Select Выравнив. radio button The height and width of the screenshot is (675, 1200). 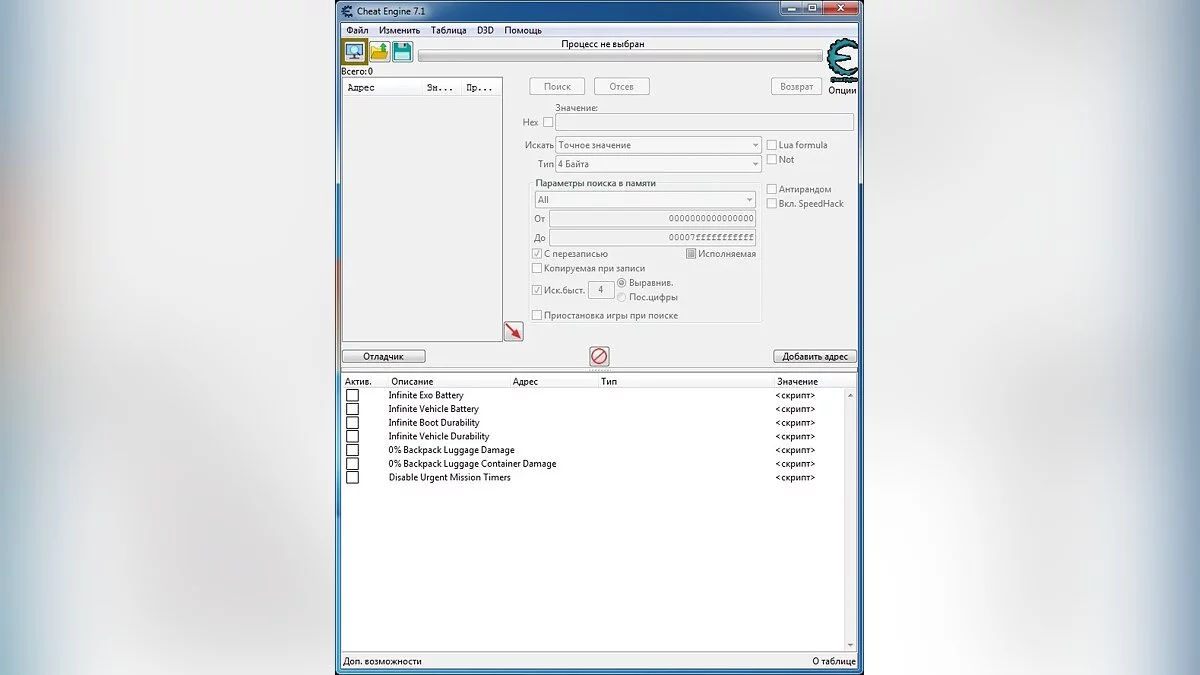[622, 283]
